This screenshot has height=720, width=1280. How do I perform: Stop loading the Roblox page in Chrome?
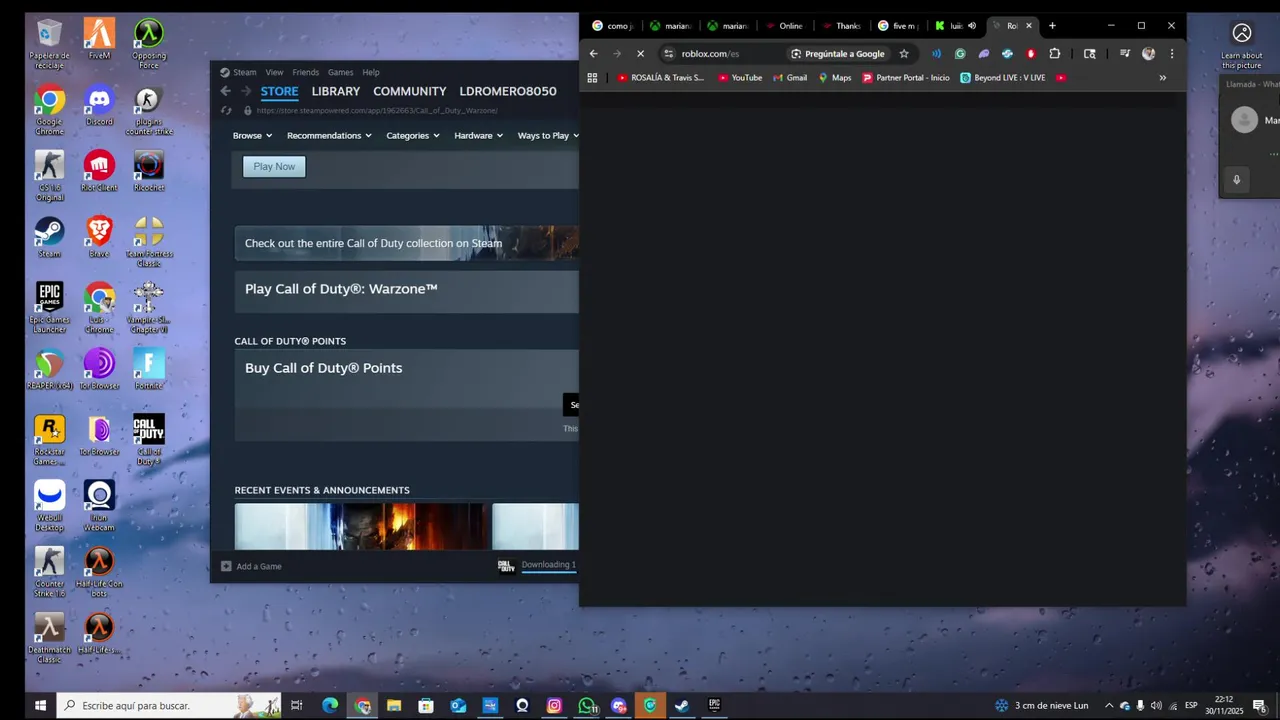tap(641, 54)
